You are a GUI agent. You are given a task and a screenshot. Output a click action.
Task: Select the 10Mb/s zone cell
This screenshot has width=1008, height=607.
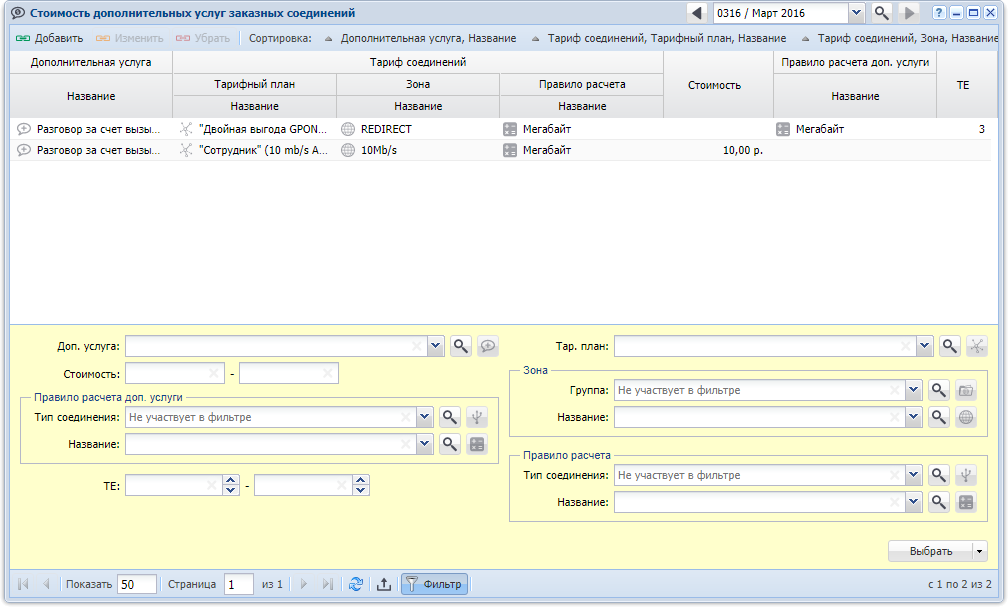[418, 150]
